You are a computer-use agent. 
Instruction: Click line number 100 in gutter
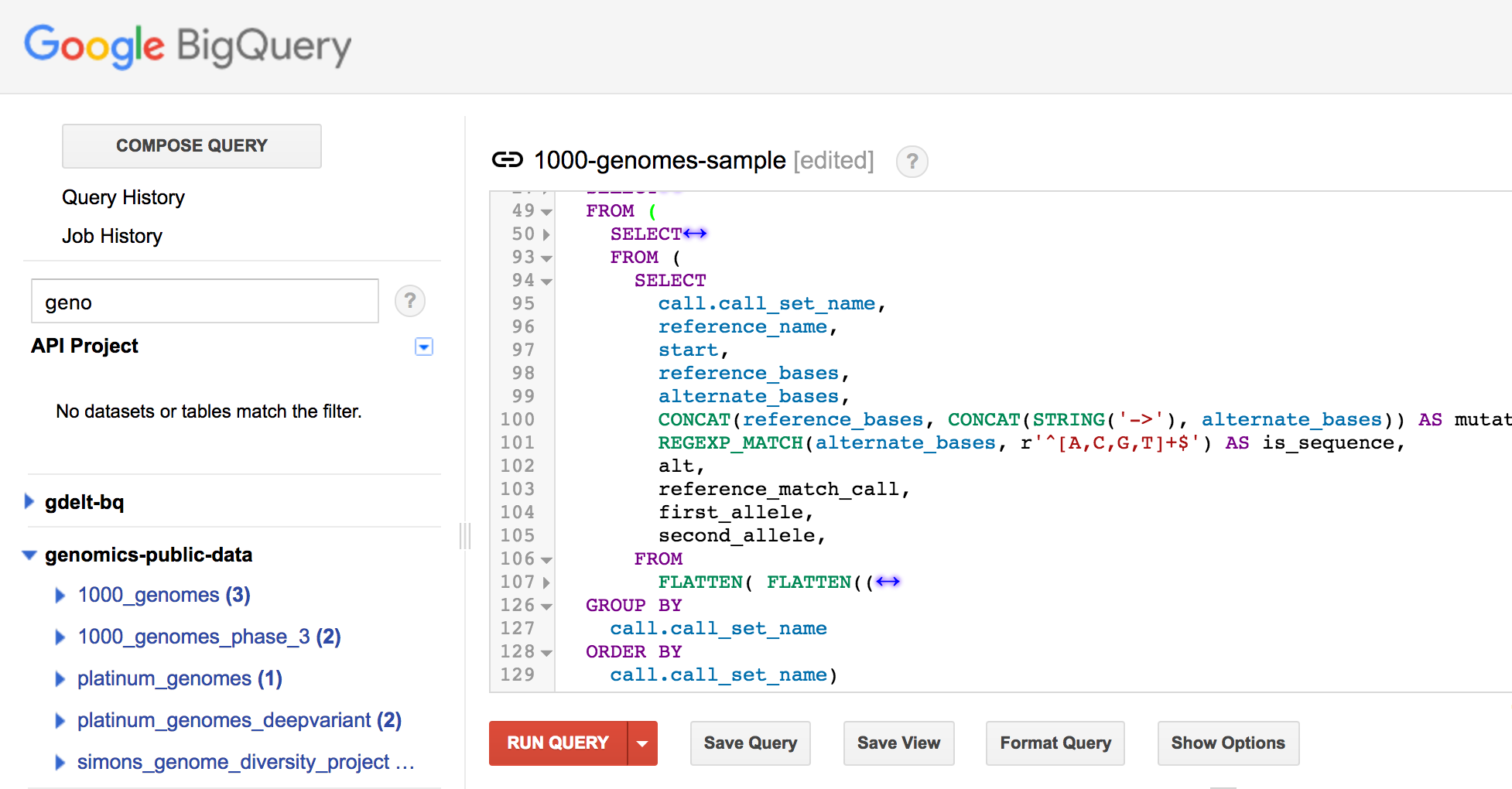(x=517, y=419)
